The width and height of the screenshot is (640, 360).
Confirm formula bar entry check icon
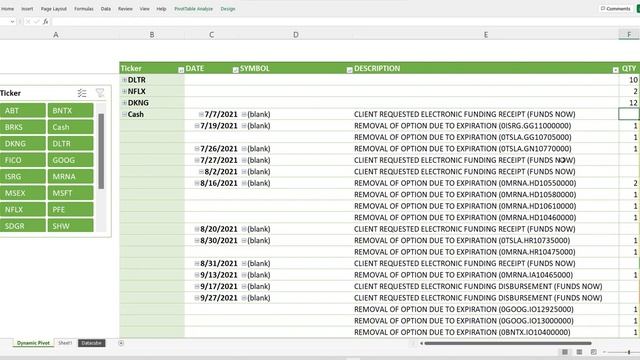coord(36,22)
